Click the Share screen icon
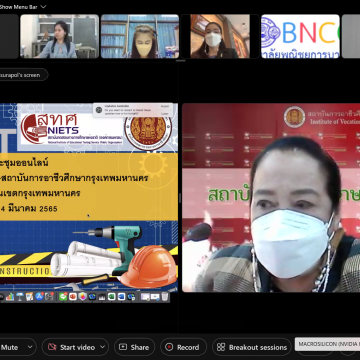 [123, 347]
